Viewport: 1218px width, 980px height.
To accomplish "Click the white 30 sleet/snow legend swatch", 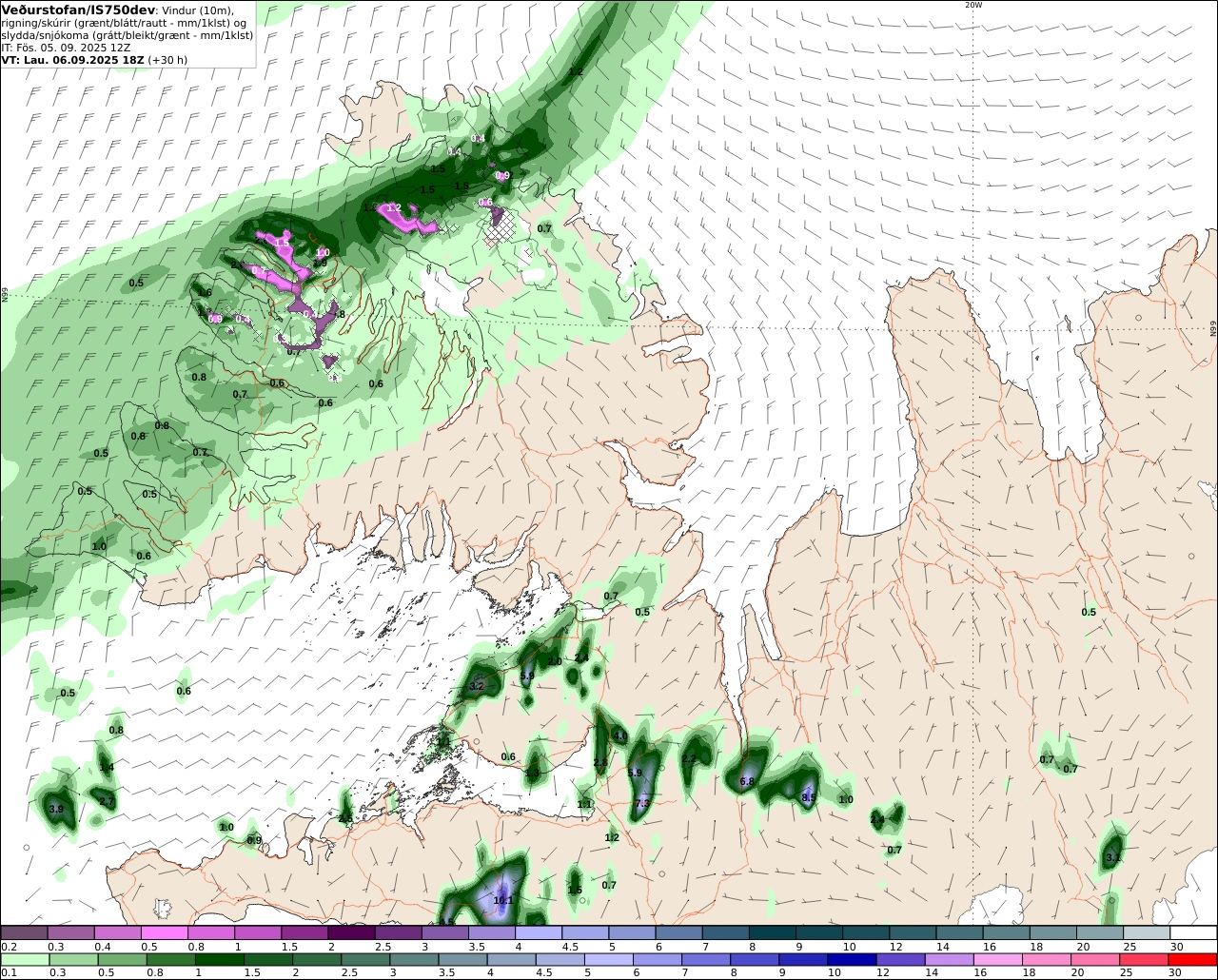I will tap(1193, 932).
